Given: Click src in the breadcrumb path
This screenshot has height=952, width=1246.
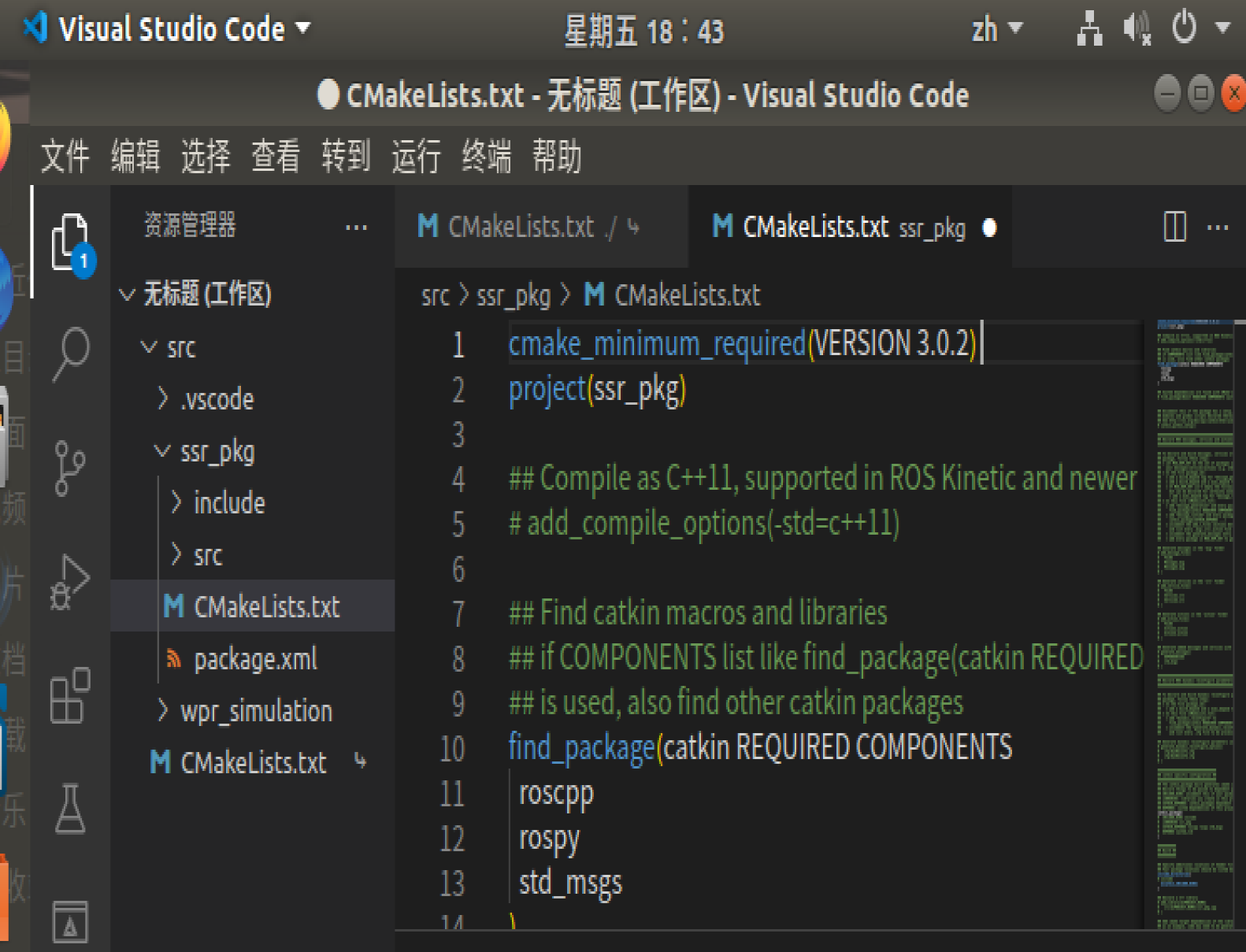Looking at the screenshot, I should pyautogui.click(x=435, y=296).
